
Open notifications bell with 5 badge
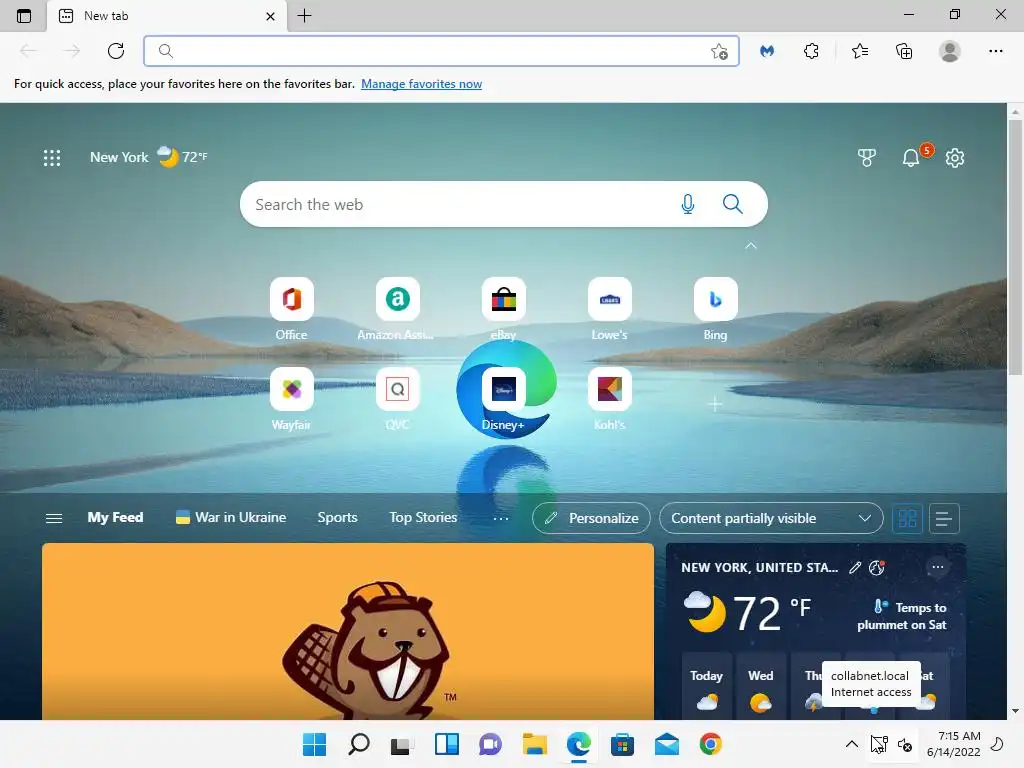pos(912,157)
